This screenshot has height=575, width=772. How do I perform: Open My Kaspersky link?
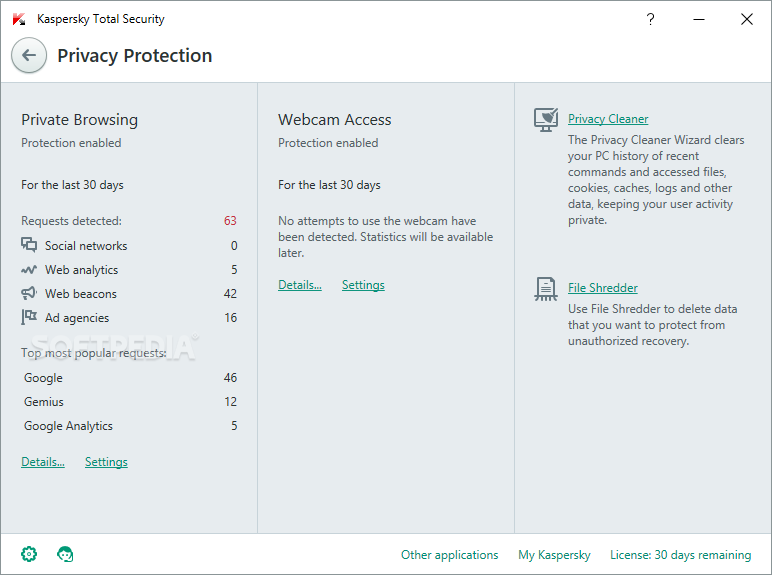[554, 555]
